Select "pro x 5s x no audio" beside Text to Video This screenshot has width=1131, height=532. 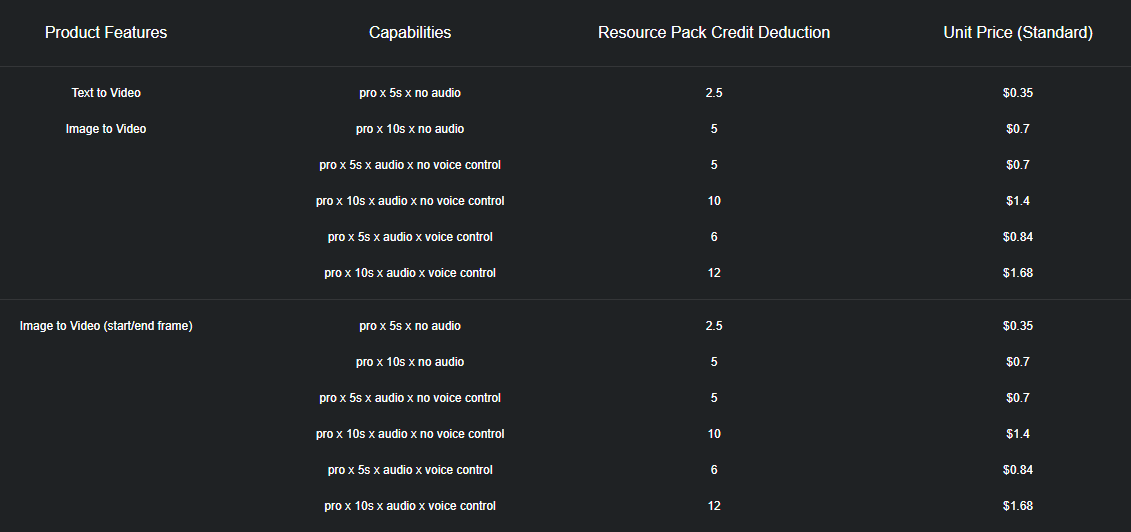click(410, 93)
